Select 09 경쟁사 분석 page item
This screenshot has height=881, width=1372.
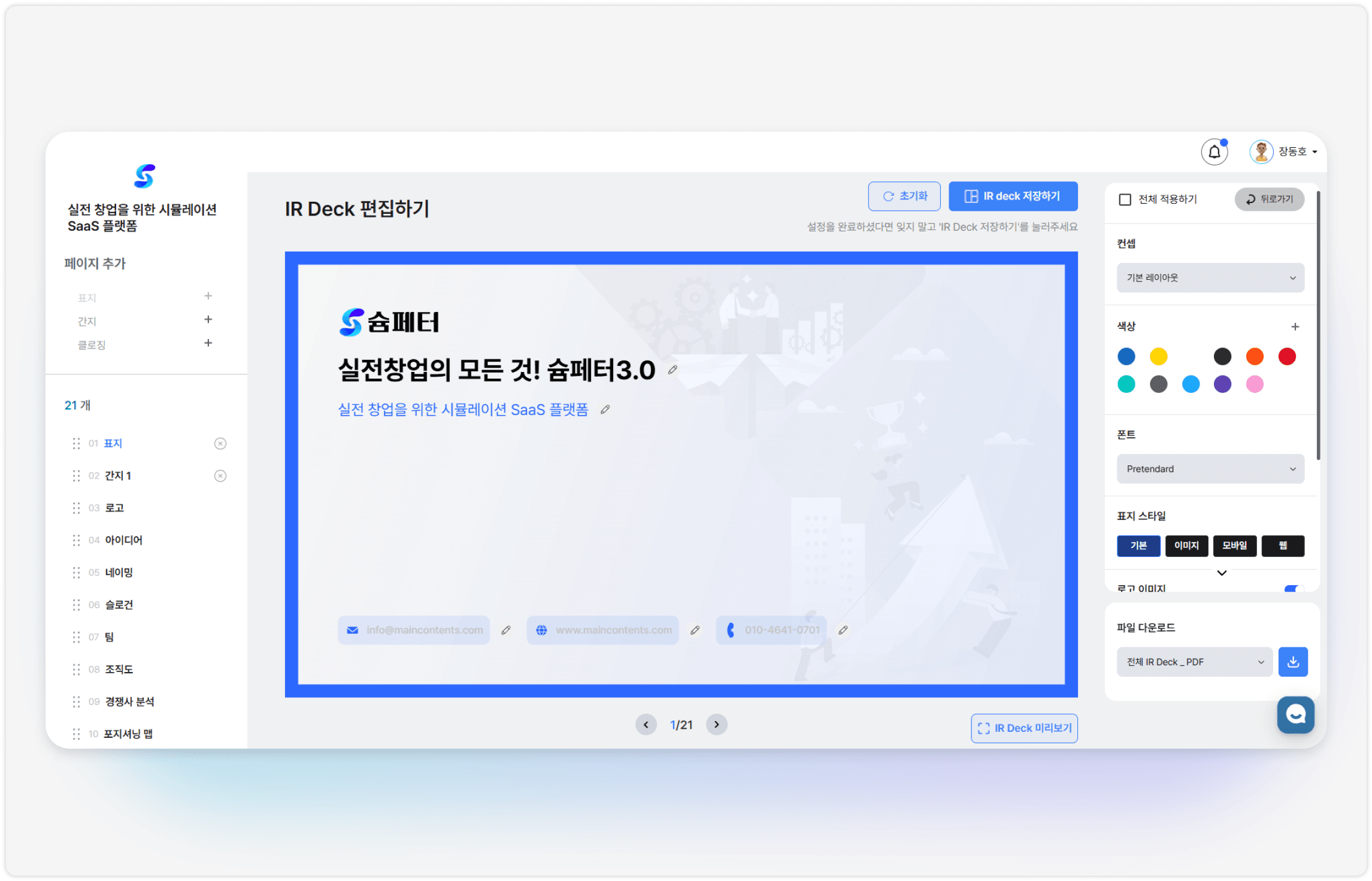[x=129, y=701]
